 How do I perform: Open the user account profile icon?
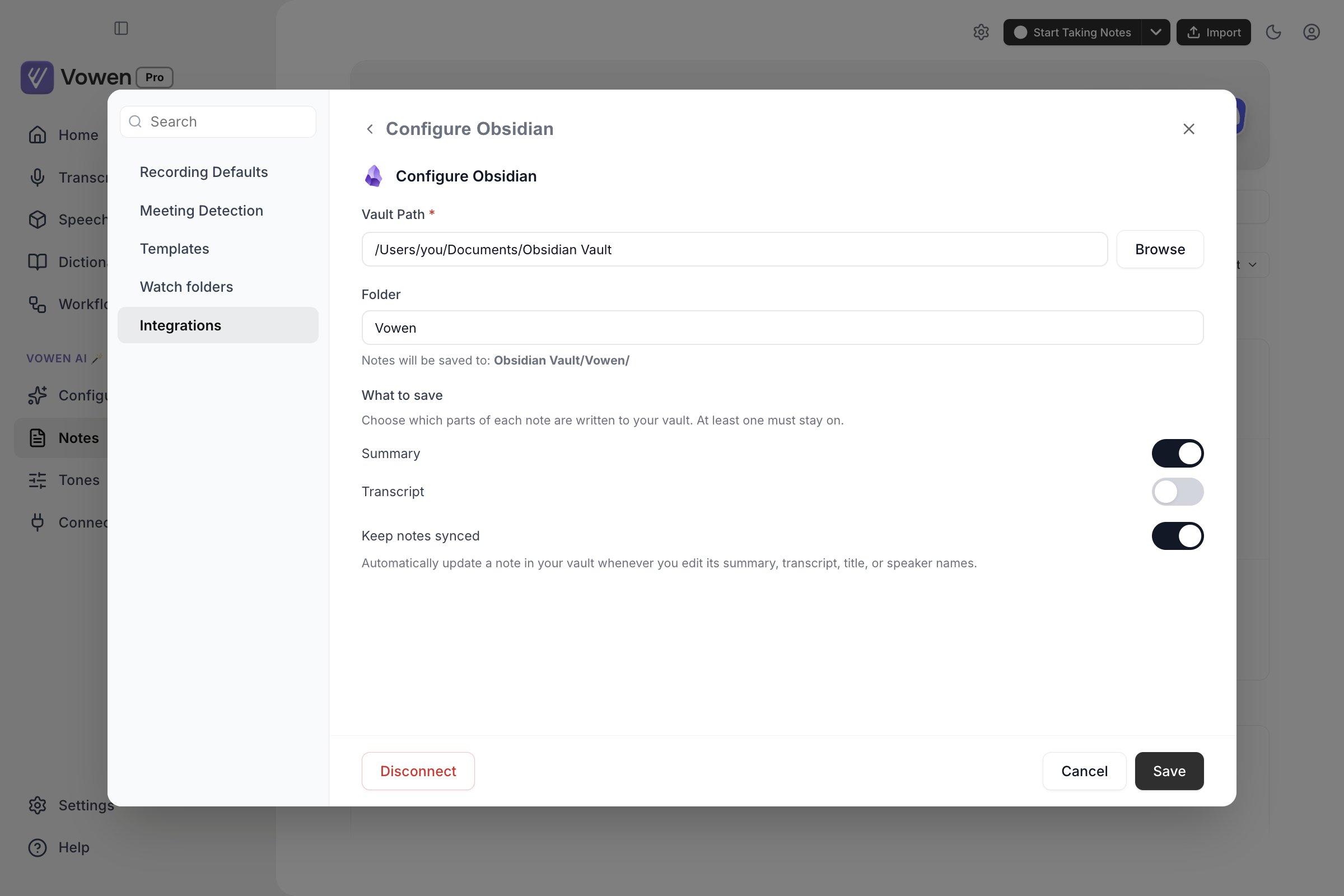click(x=1312, y=32)
